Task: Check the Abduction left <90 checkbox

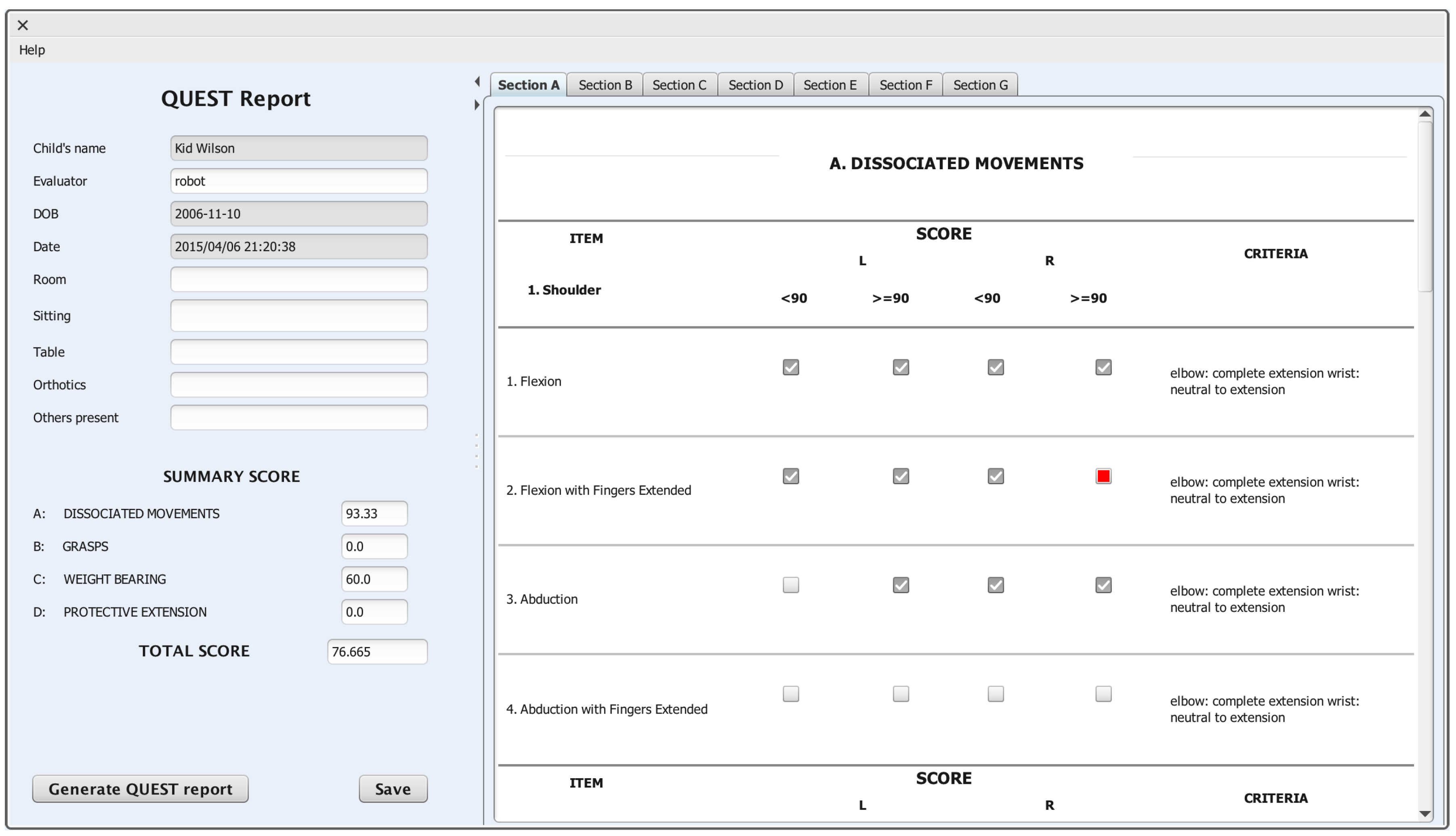Action: tap(790, 585)
